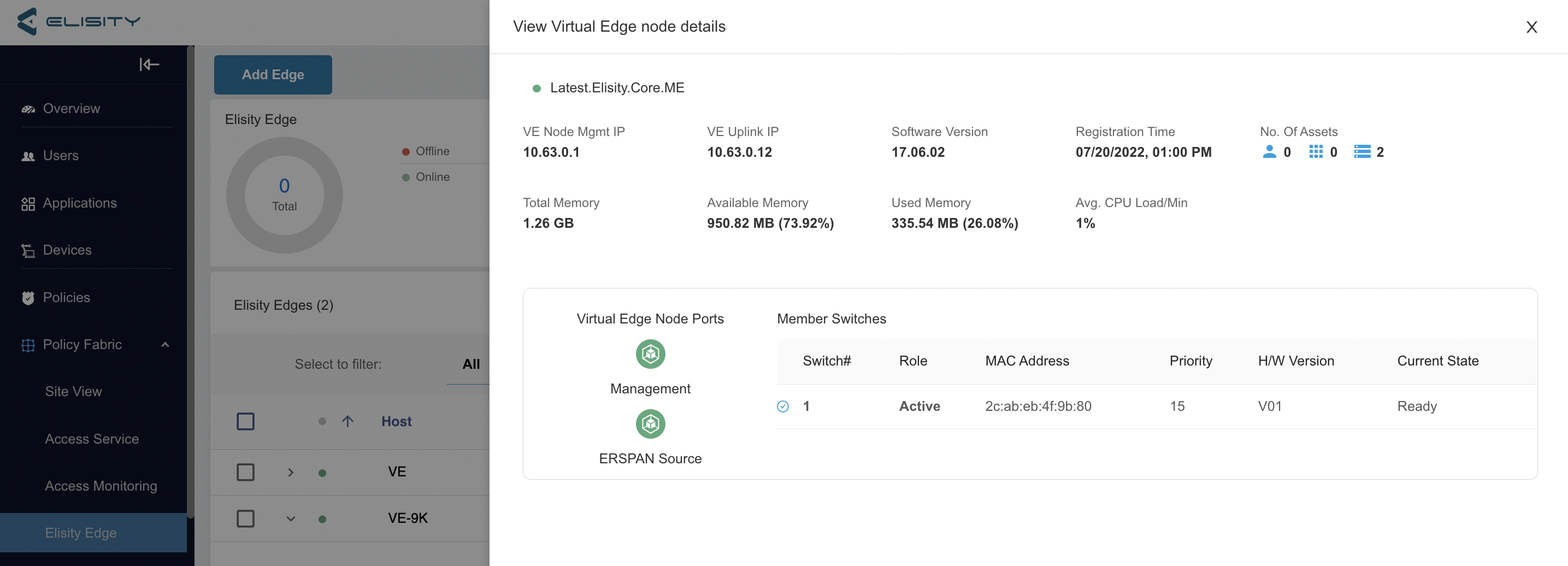
Task: Click the ERSPAN Source port icon
Action: [650, 424]
